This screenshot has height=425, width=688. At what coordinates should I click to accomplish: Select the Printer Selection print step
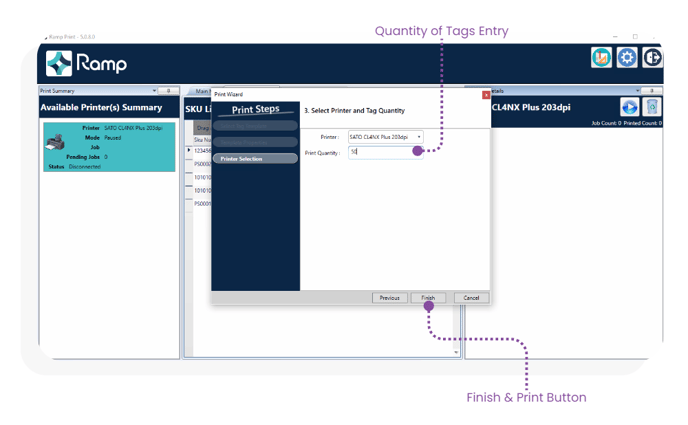pyautogui.click(x=255, y=159)
